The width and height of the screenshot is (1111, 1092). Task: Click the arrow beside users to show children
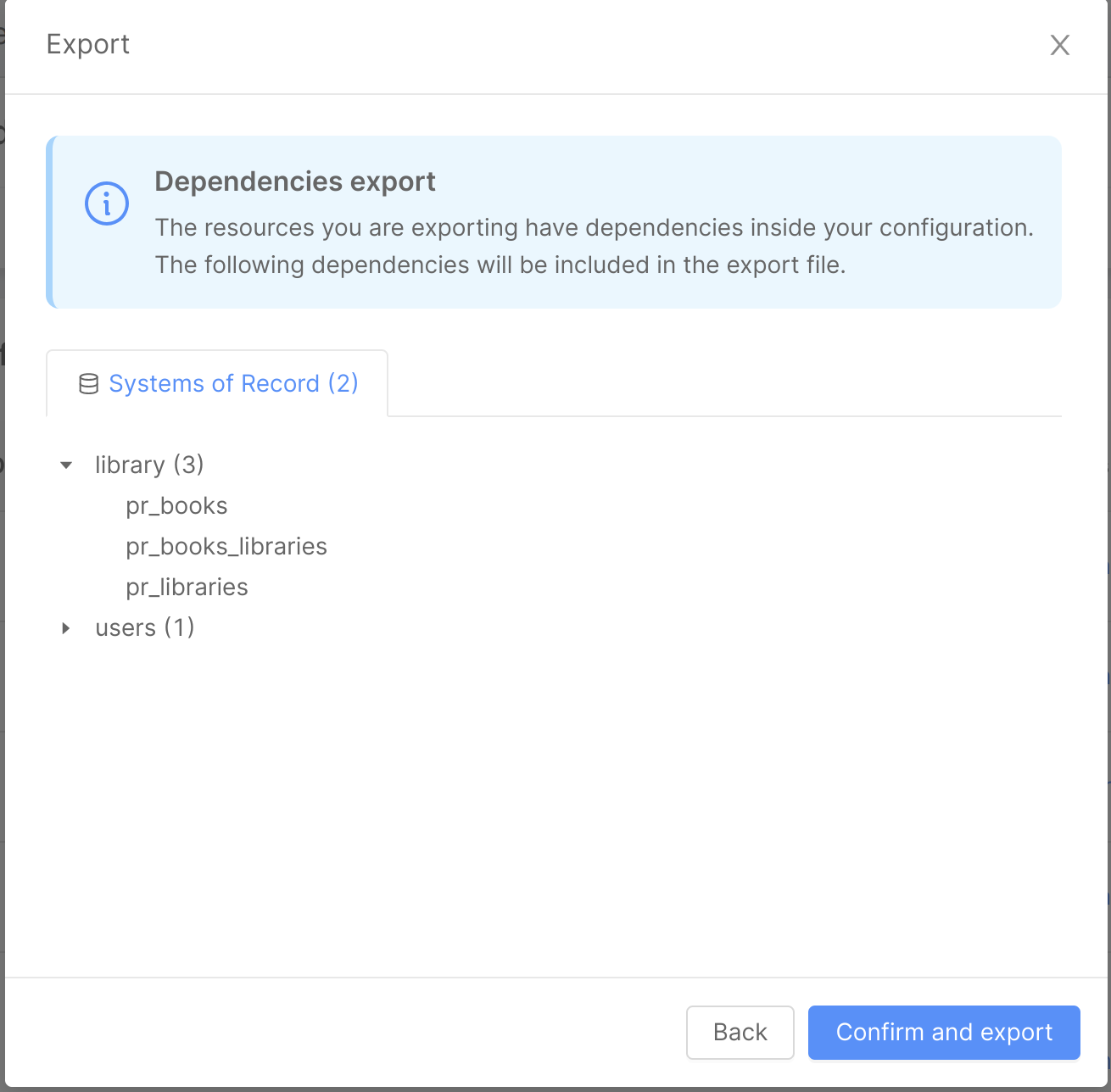pyautogui.click(x=66, y=627)
